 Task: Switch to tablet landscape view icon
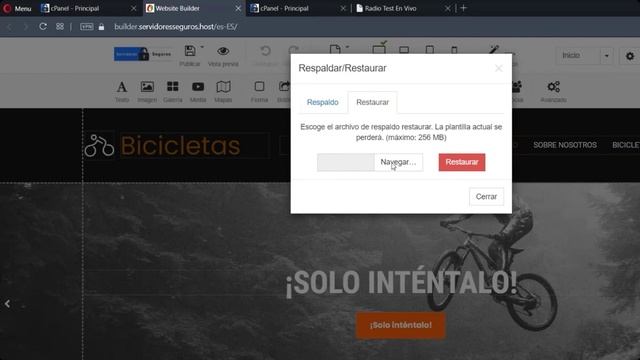pyautogui.click(x=404, y=50)
